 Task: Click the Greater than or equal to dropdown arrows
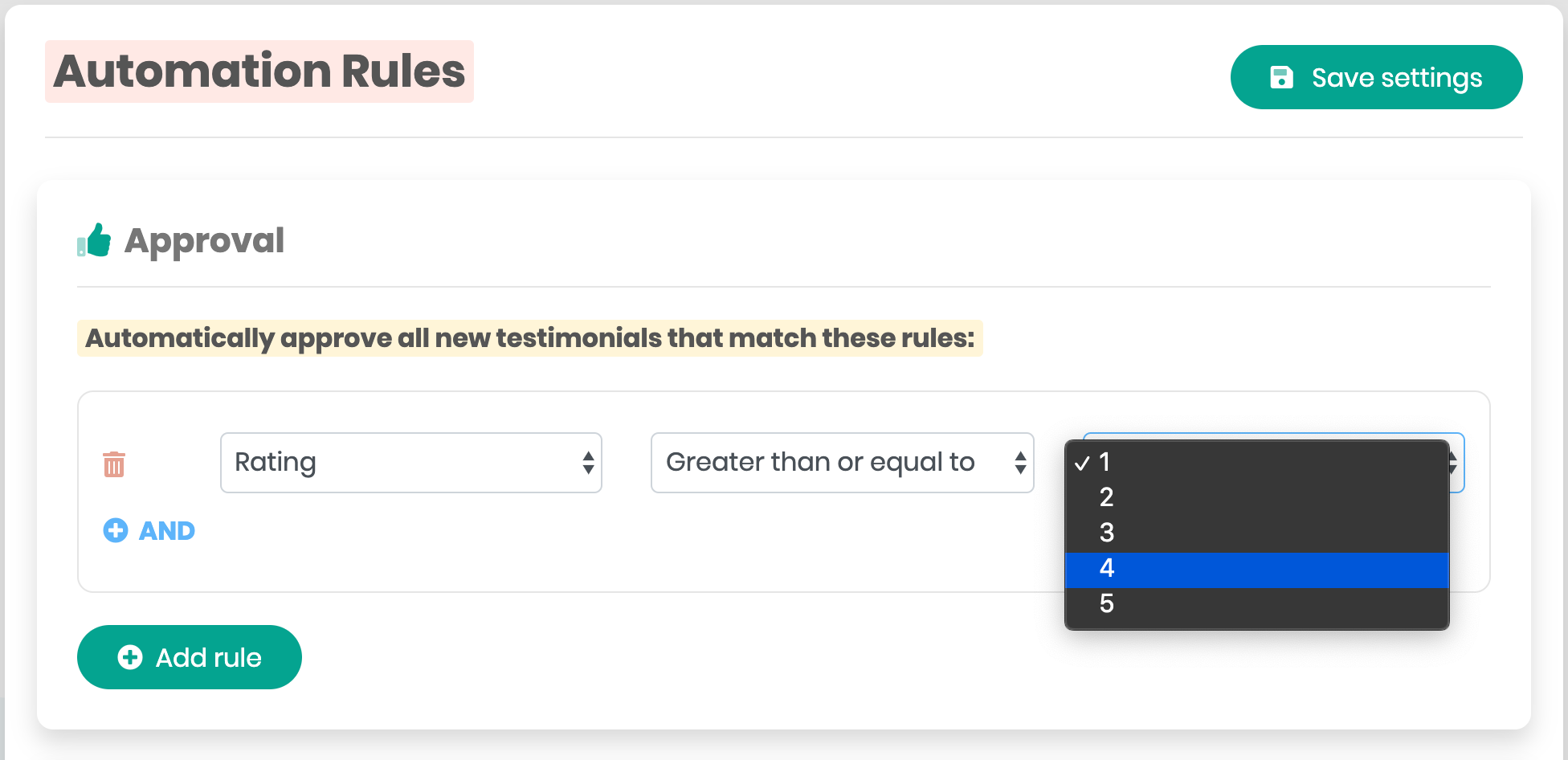(x=1020, y=463)
